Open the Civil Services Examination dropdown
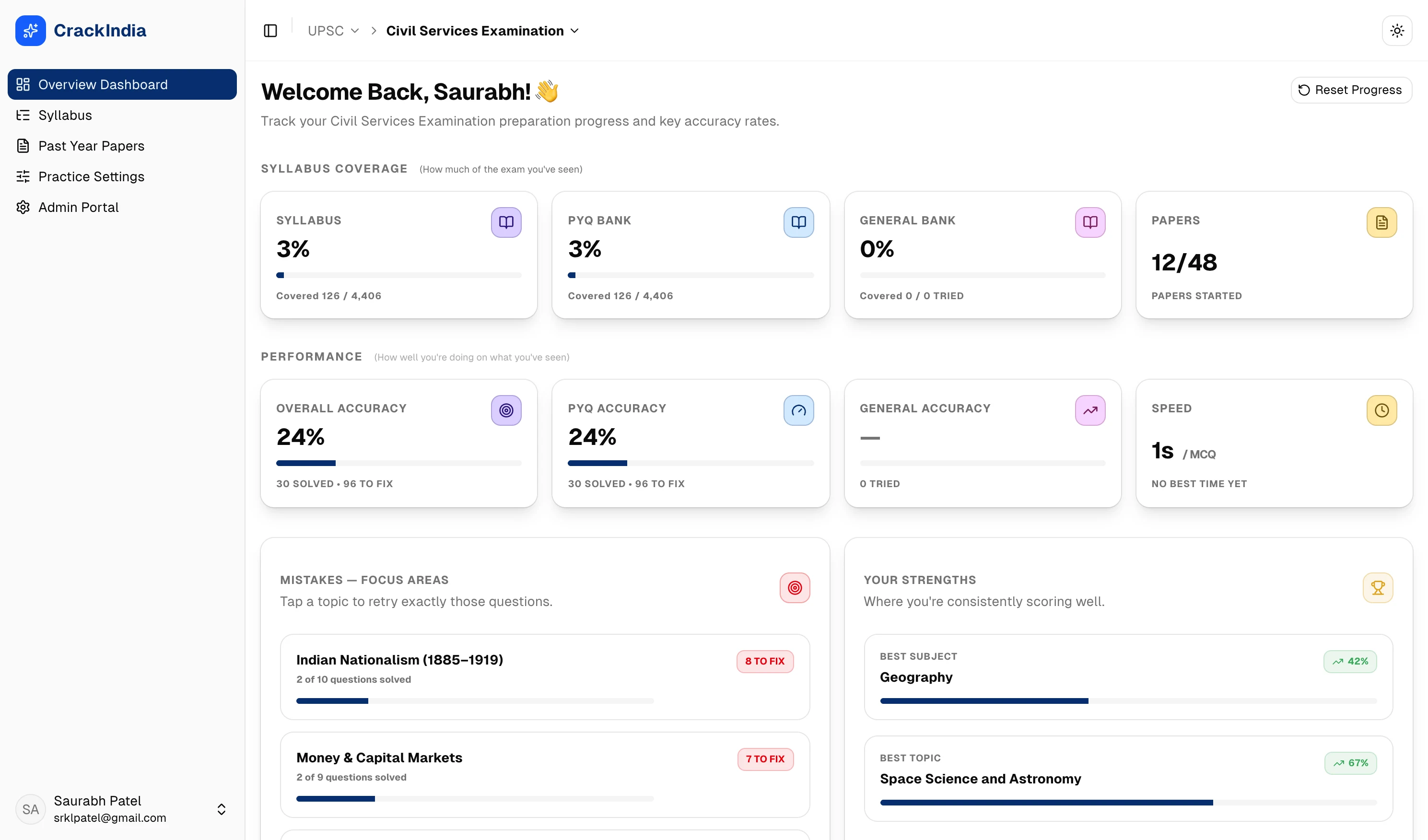This screenshot has width=1428, height=840. 482,31
